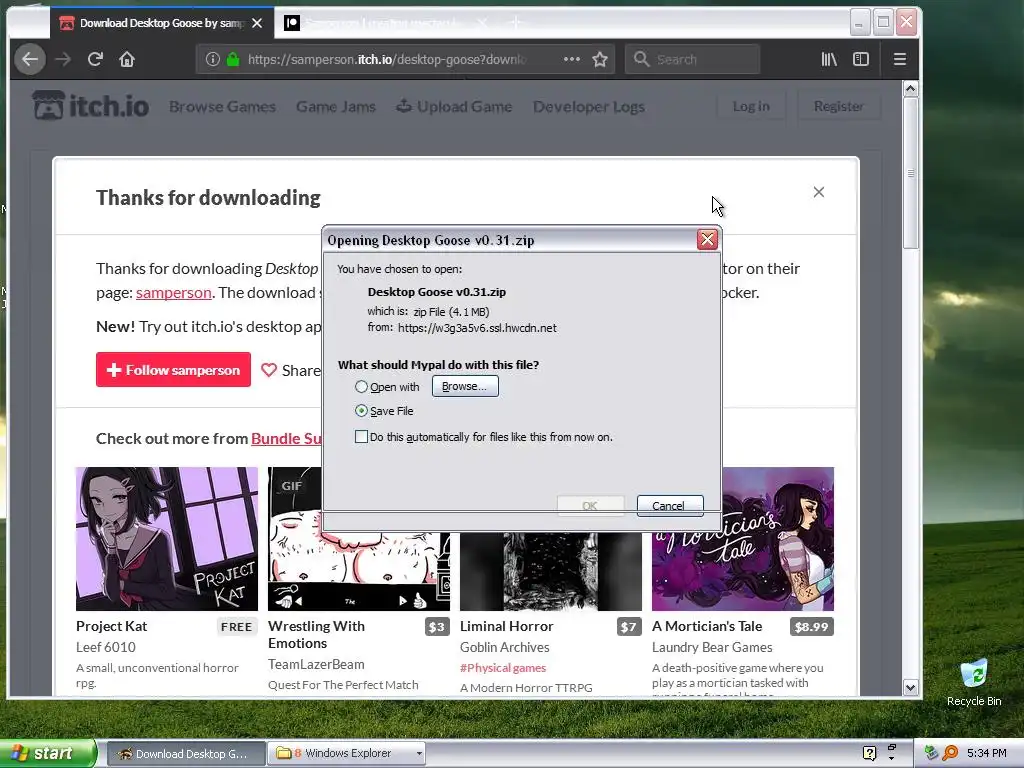Click the #Physical games tag
1024x768 pixels.
503,667
